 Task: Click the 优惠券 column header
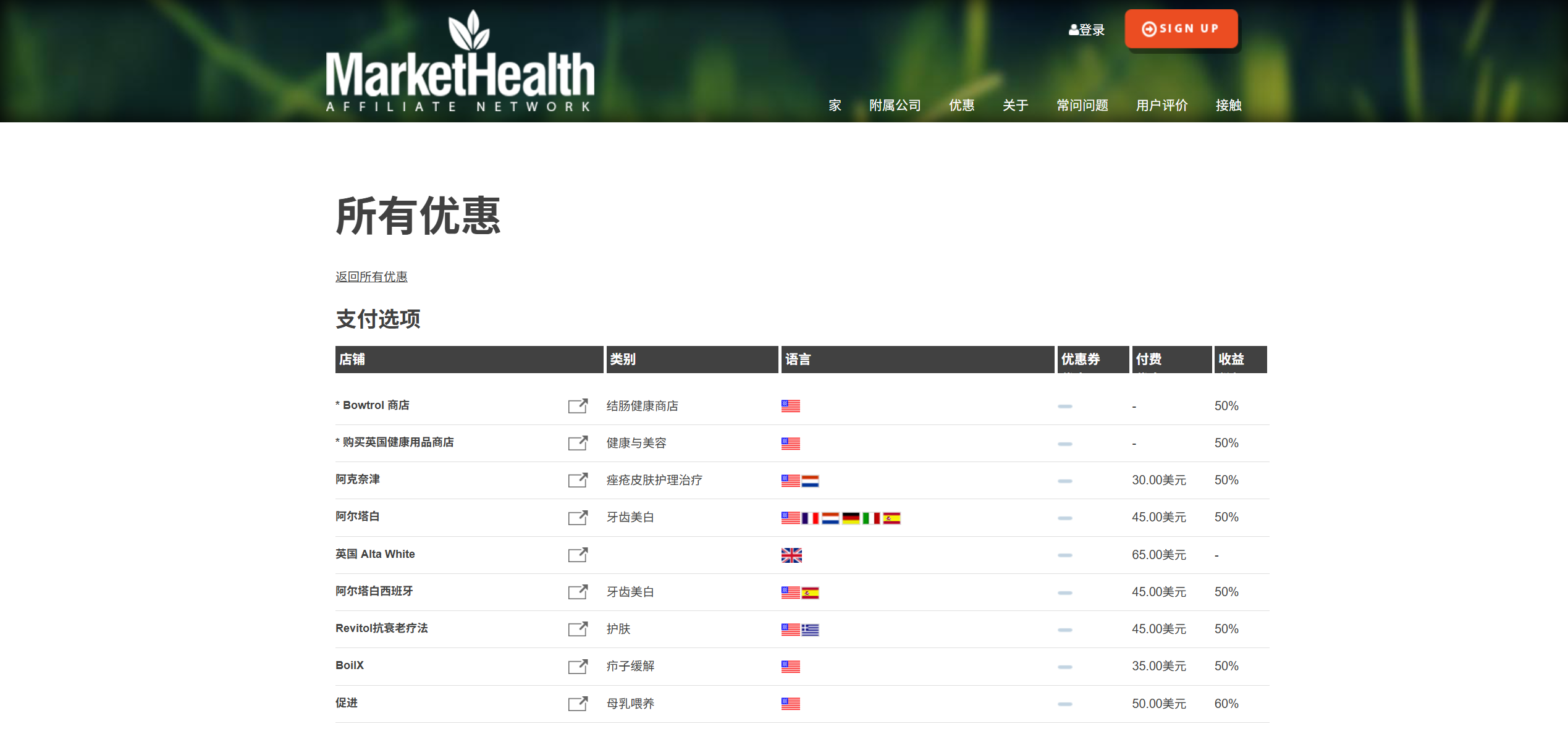1094,359
